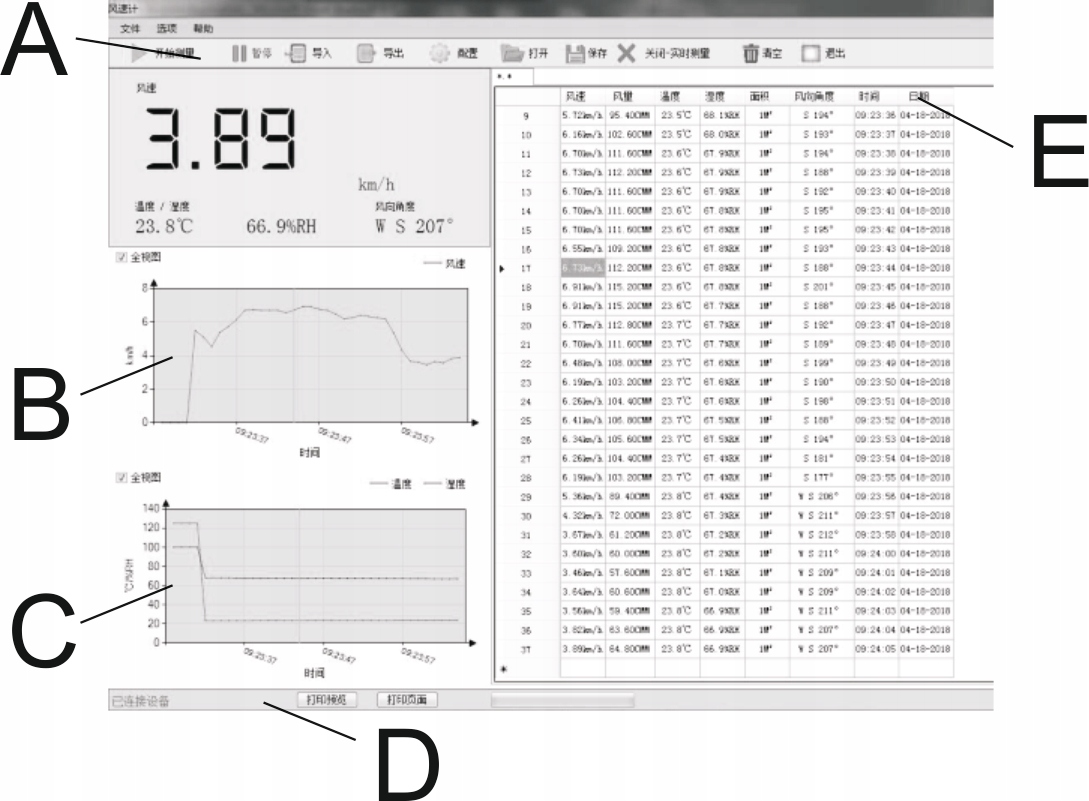Click wind speed cell 6.55km/h in row 16
The height and width of the screenshot is (801, 1089).
(x=583, y=249)
